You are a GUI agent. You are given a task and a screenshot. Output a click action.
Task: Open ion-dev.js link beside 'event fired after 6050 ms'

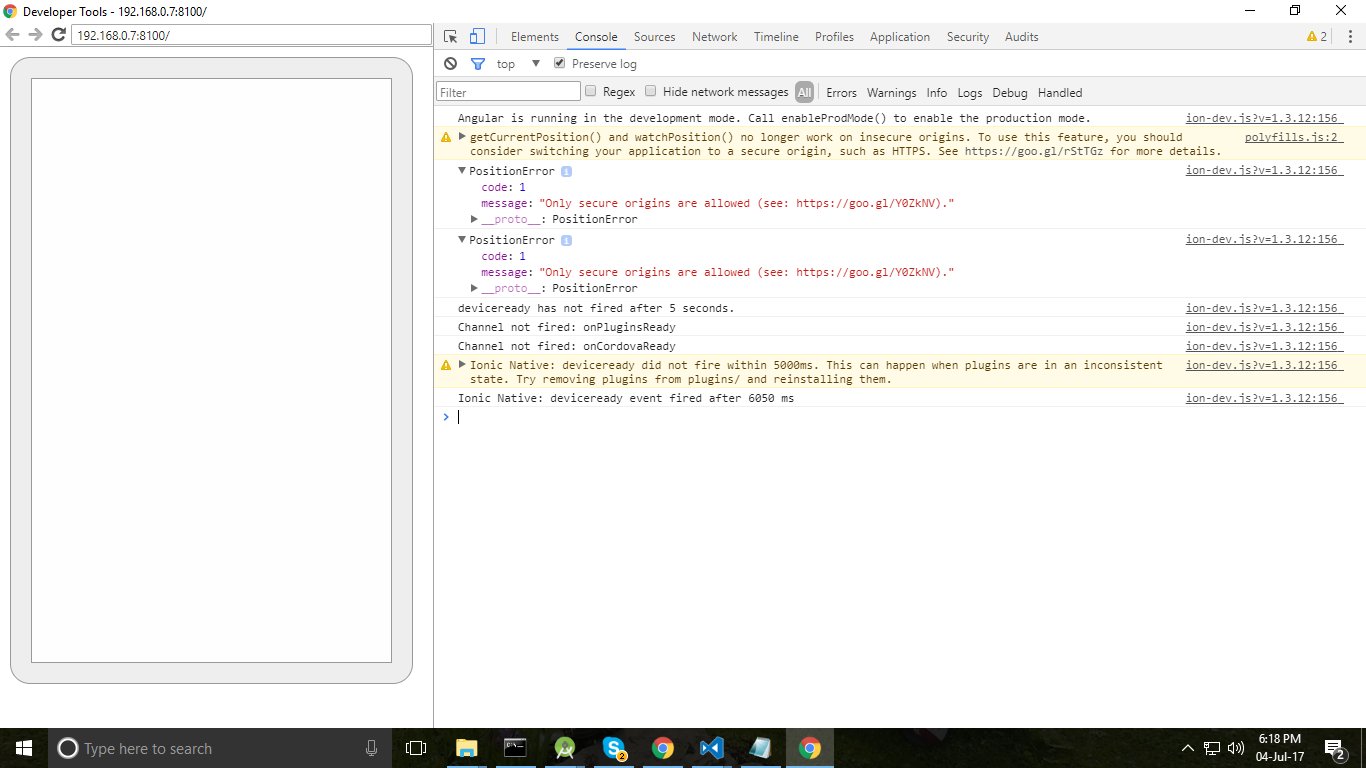pos(1264,398)
